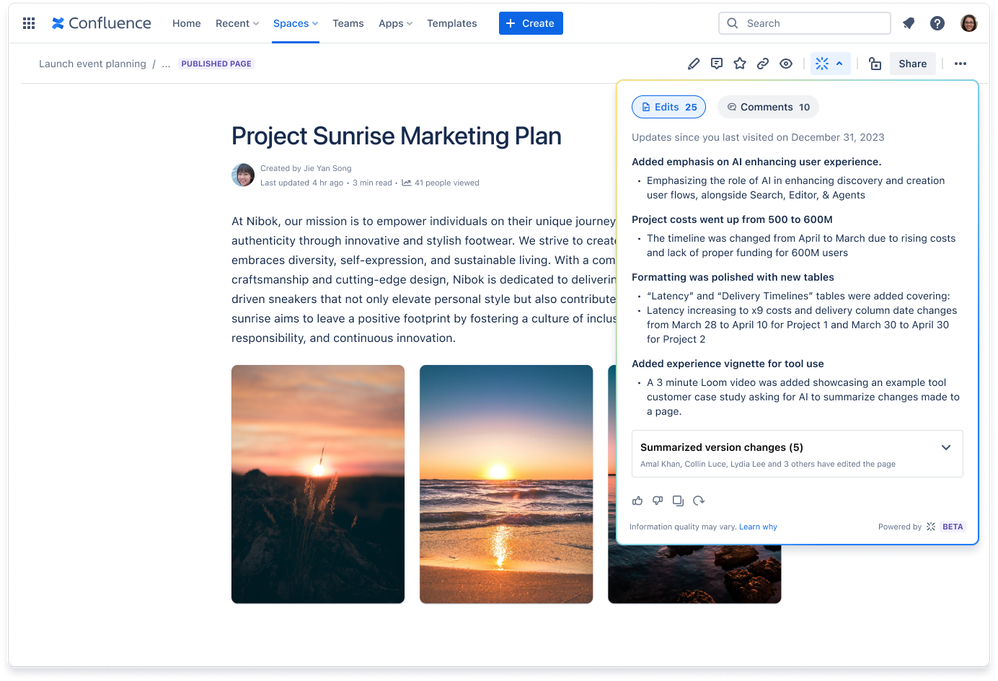Click the Confluence logo

101,24
